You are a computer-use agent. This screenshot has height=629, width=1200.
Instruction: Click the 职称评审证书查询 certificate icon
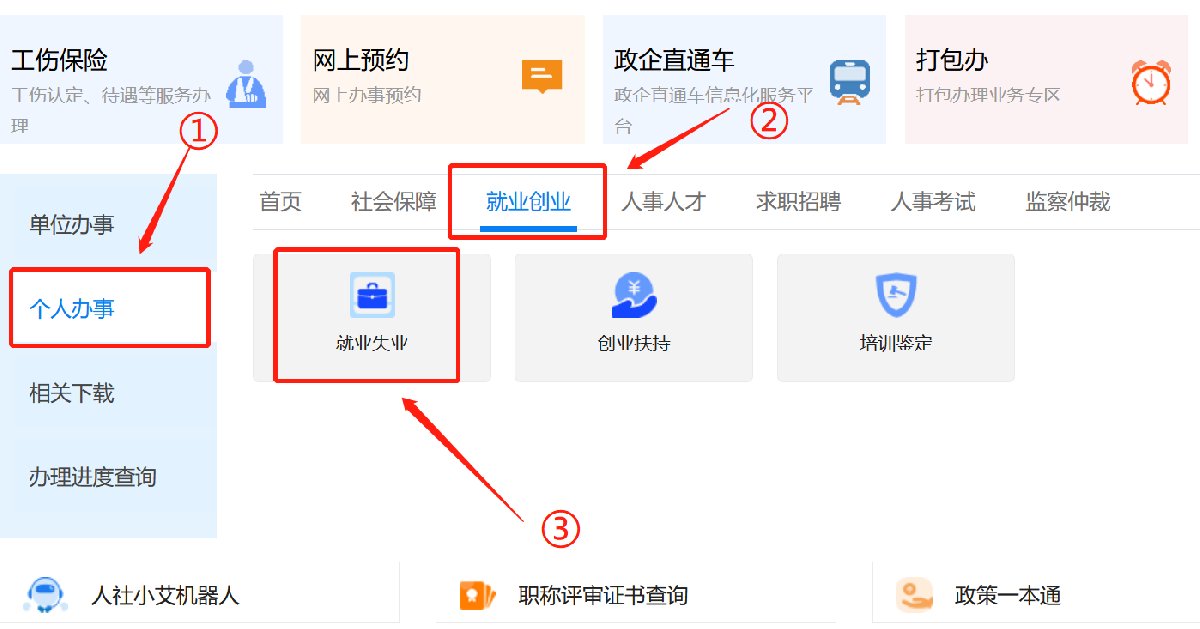click(477, 595)
